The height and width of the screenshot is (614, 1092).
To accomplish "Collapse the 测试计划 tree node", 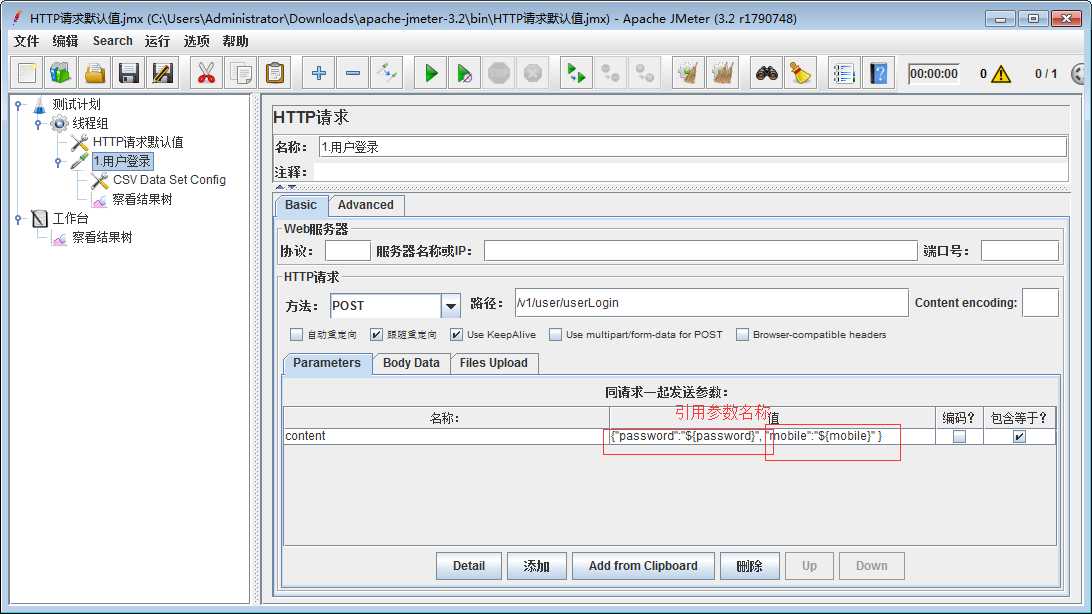I will 19,105.
